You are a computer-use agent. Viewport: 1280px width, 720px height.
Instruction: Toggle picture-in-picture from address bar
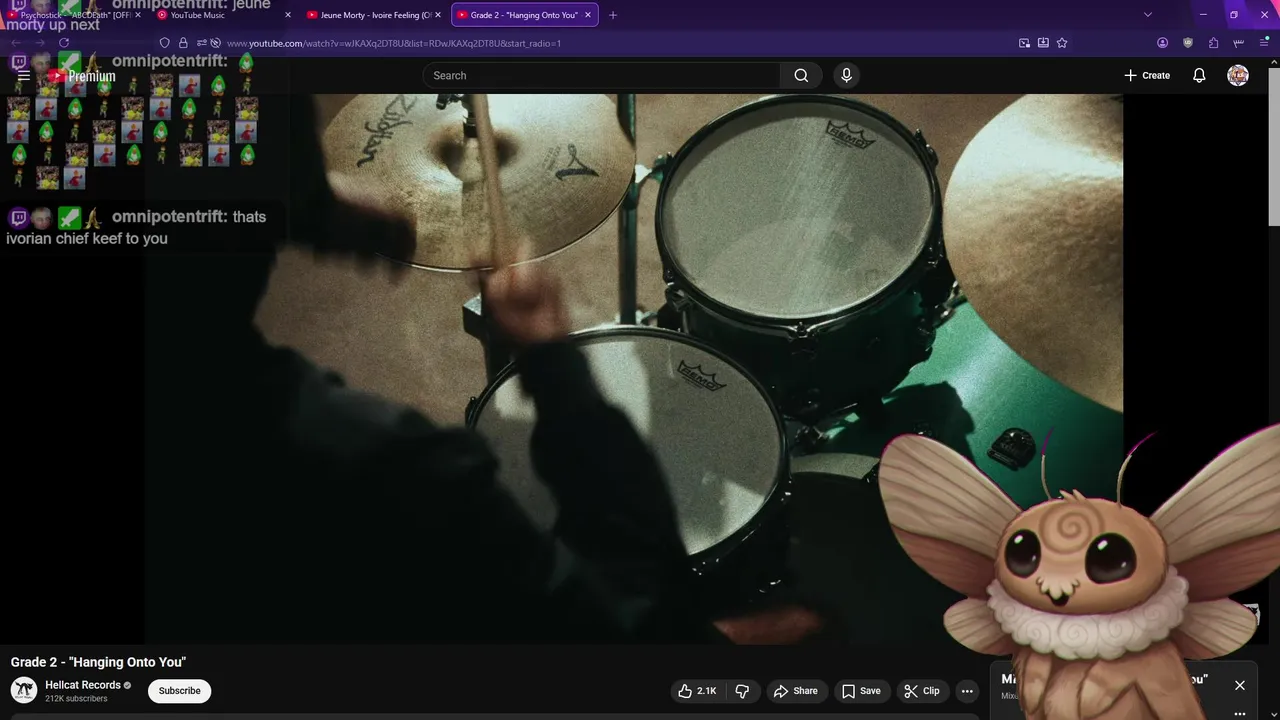pyautogui.click(x=1024, y=43)
